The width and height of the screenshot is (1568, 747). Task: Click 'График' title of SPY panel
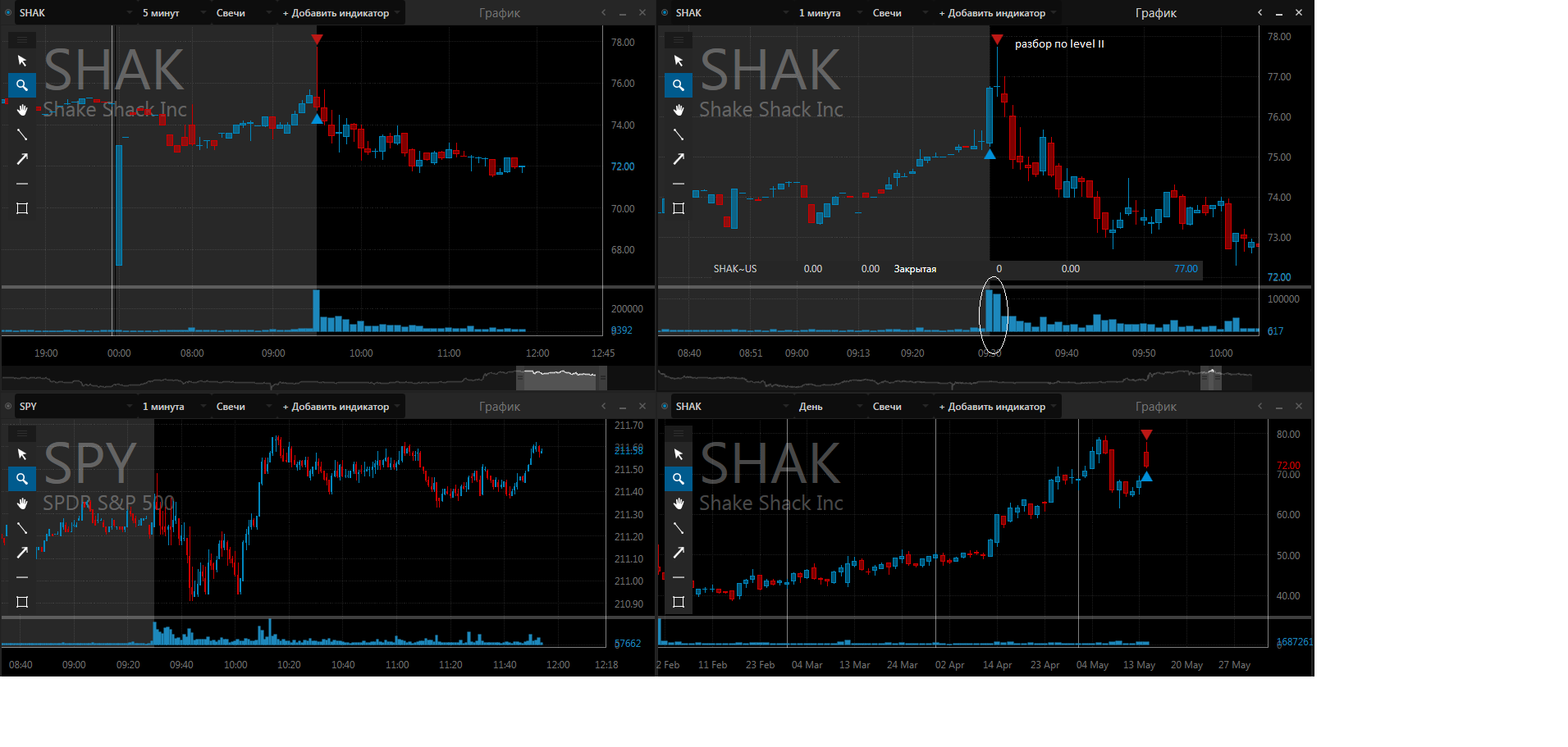click(x=500, y=407)
